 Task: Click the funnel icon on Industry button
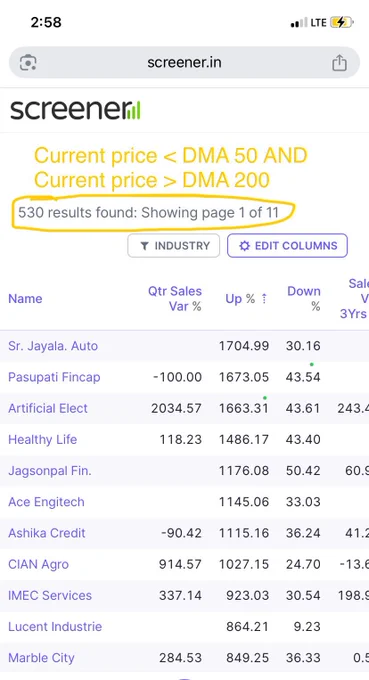144,246
